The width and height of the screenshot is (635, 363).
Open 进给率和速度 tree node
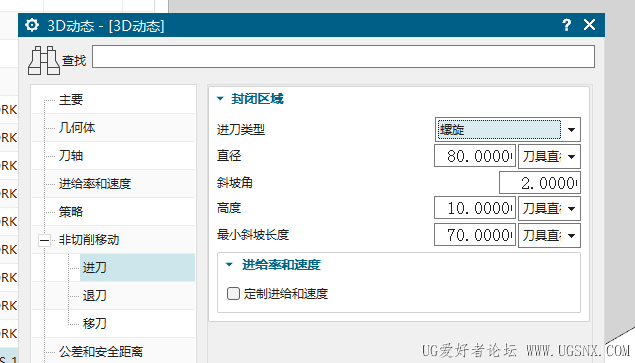pos(95,184)
